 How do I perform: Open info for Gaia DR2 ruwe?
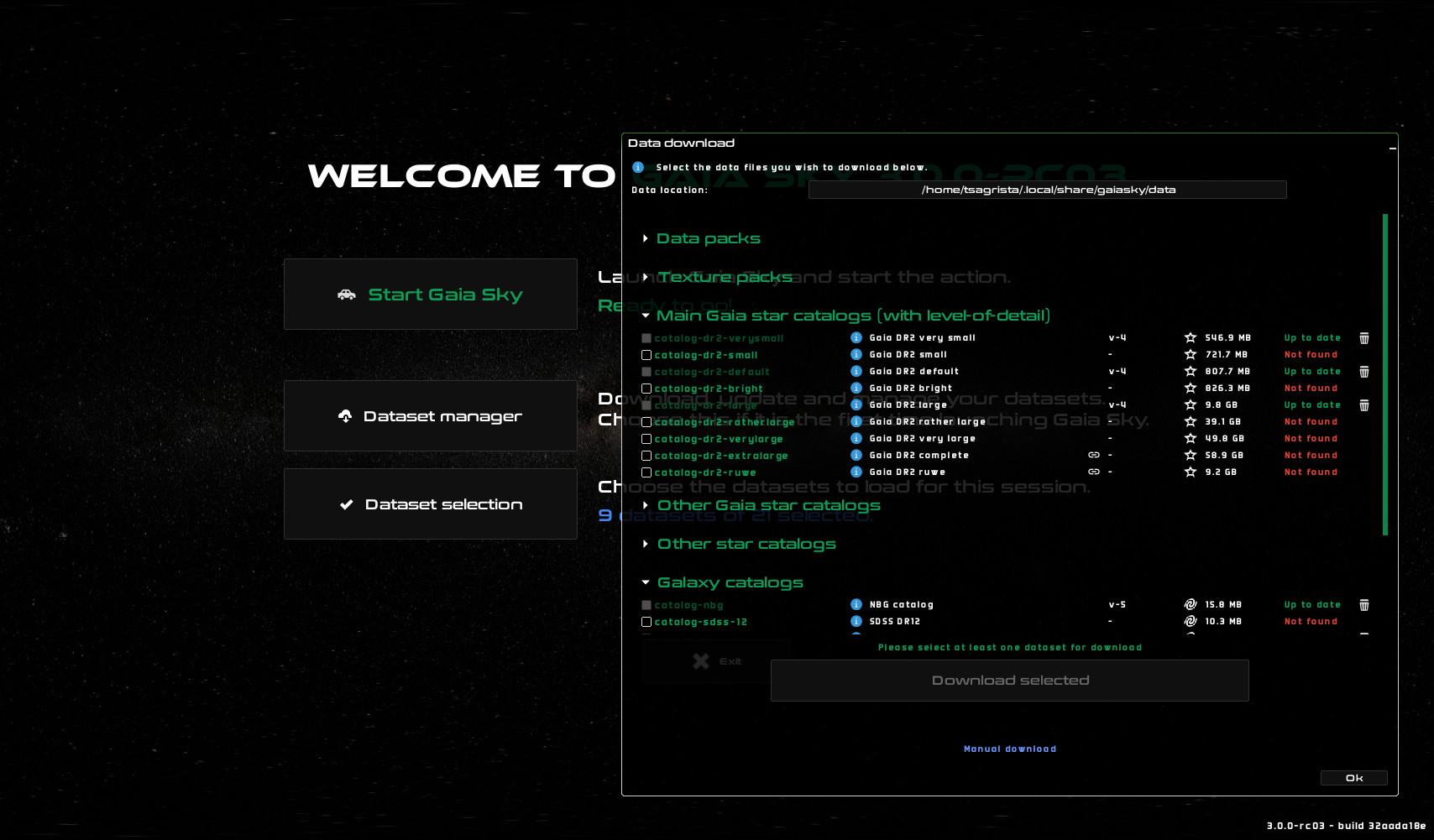[856, 472]
